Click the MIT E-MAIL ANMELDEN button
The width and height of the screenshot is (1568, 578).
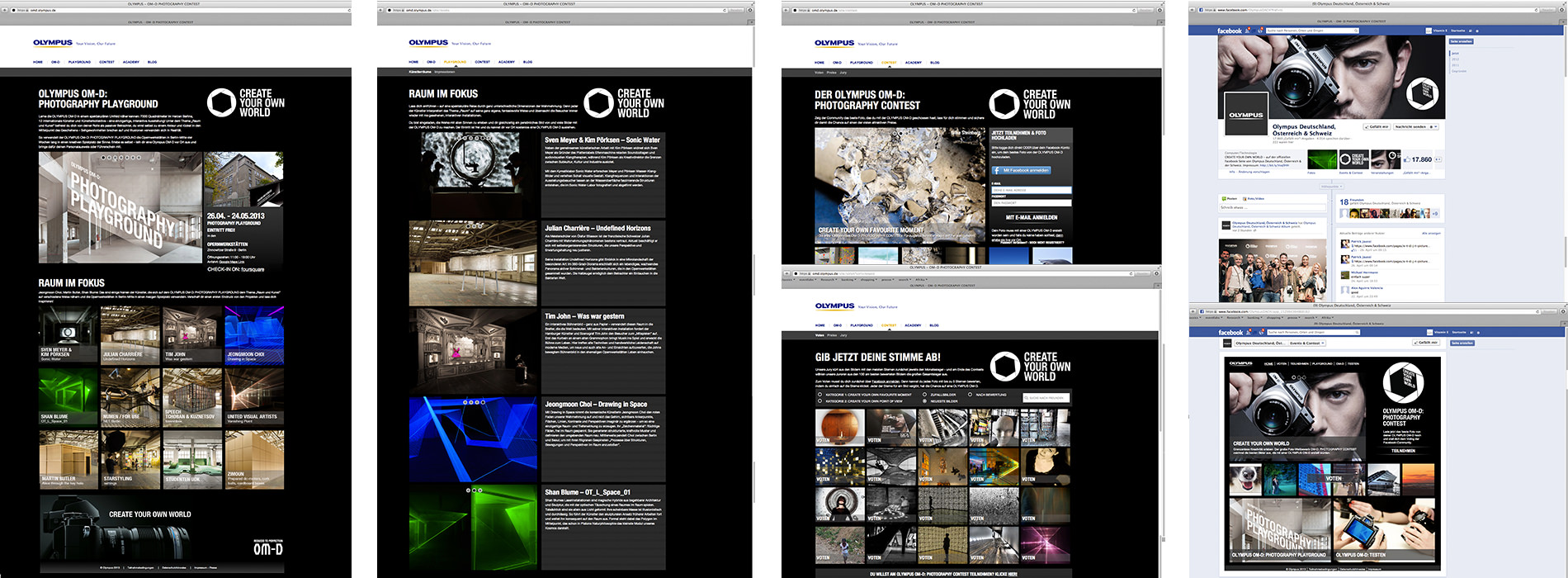point(1032,218)
